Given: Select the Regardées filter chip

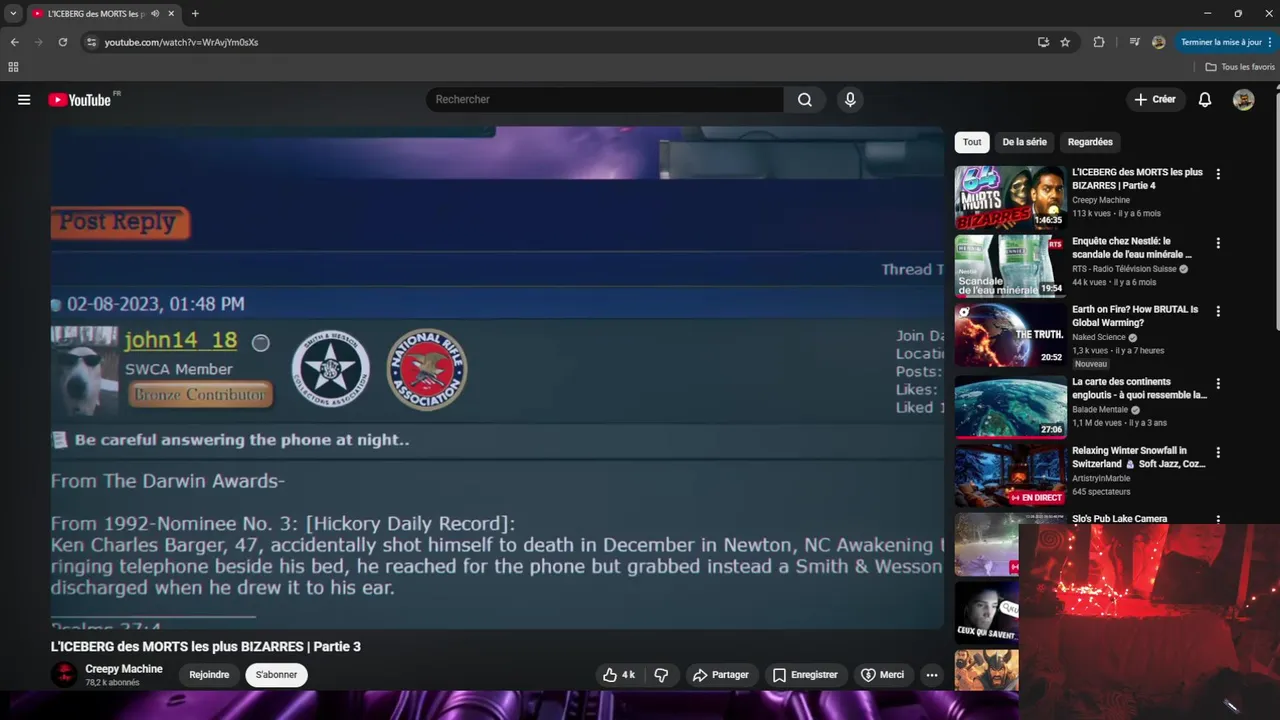Looking at the screenshot, I should [x=1090, y=142].
